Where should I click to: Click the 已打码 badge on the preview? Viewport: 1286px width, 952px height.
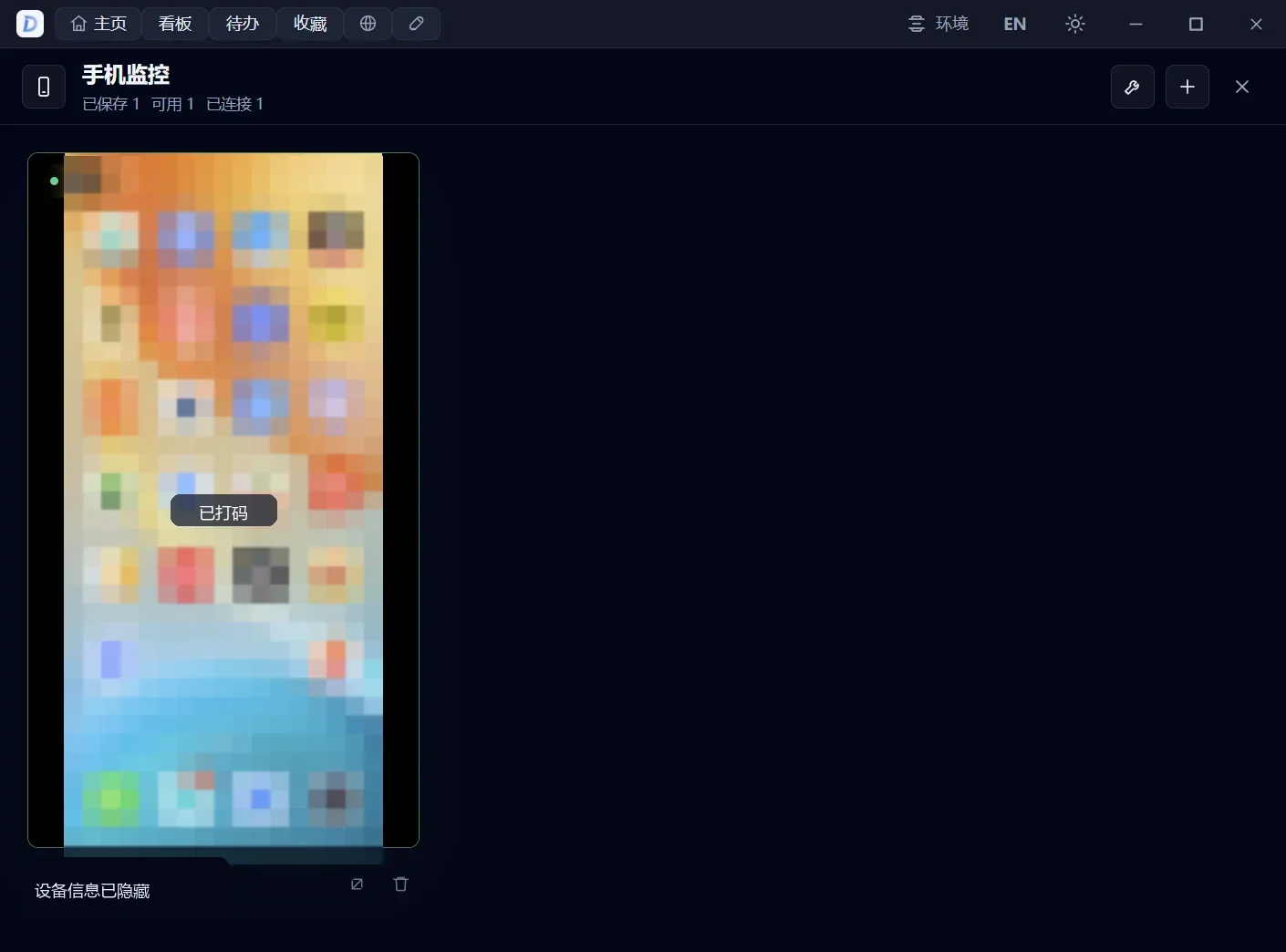pos(223,512)
